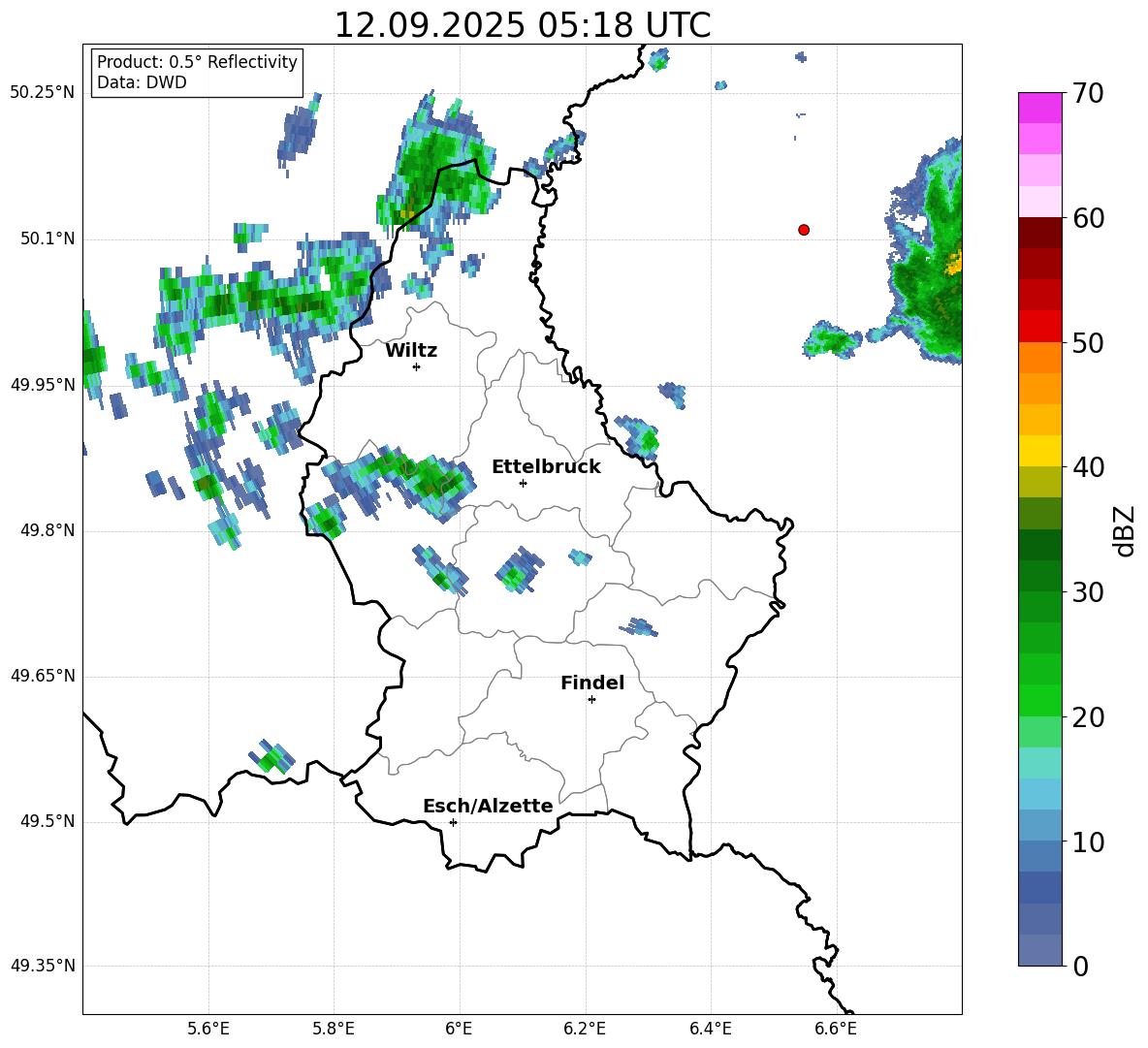
Task: Click the Ettelbruck station cross marker
Action: (x=523, y=483)
